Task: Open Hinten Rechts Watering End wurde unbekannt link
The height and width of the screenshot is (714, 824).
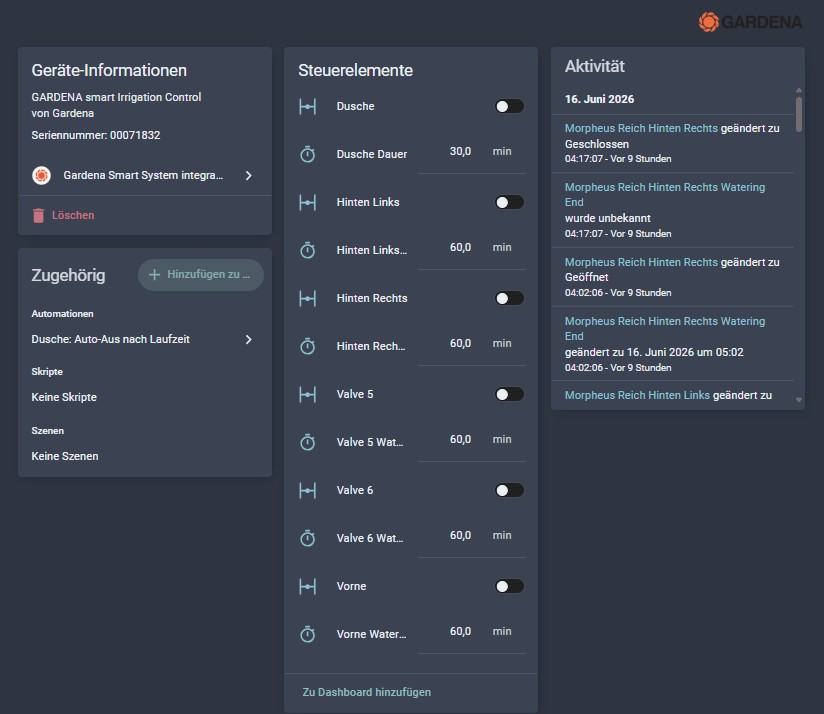Action: coord(665,194)
